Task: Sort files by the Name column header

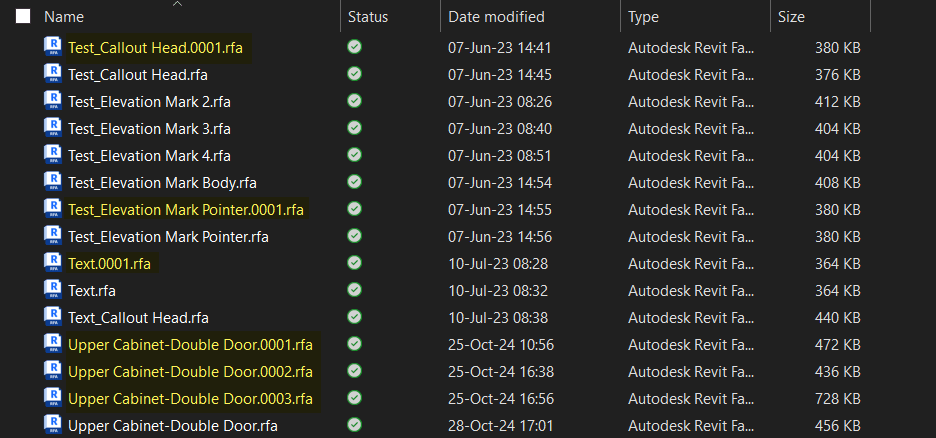Action: 64,17
